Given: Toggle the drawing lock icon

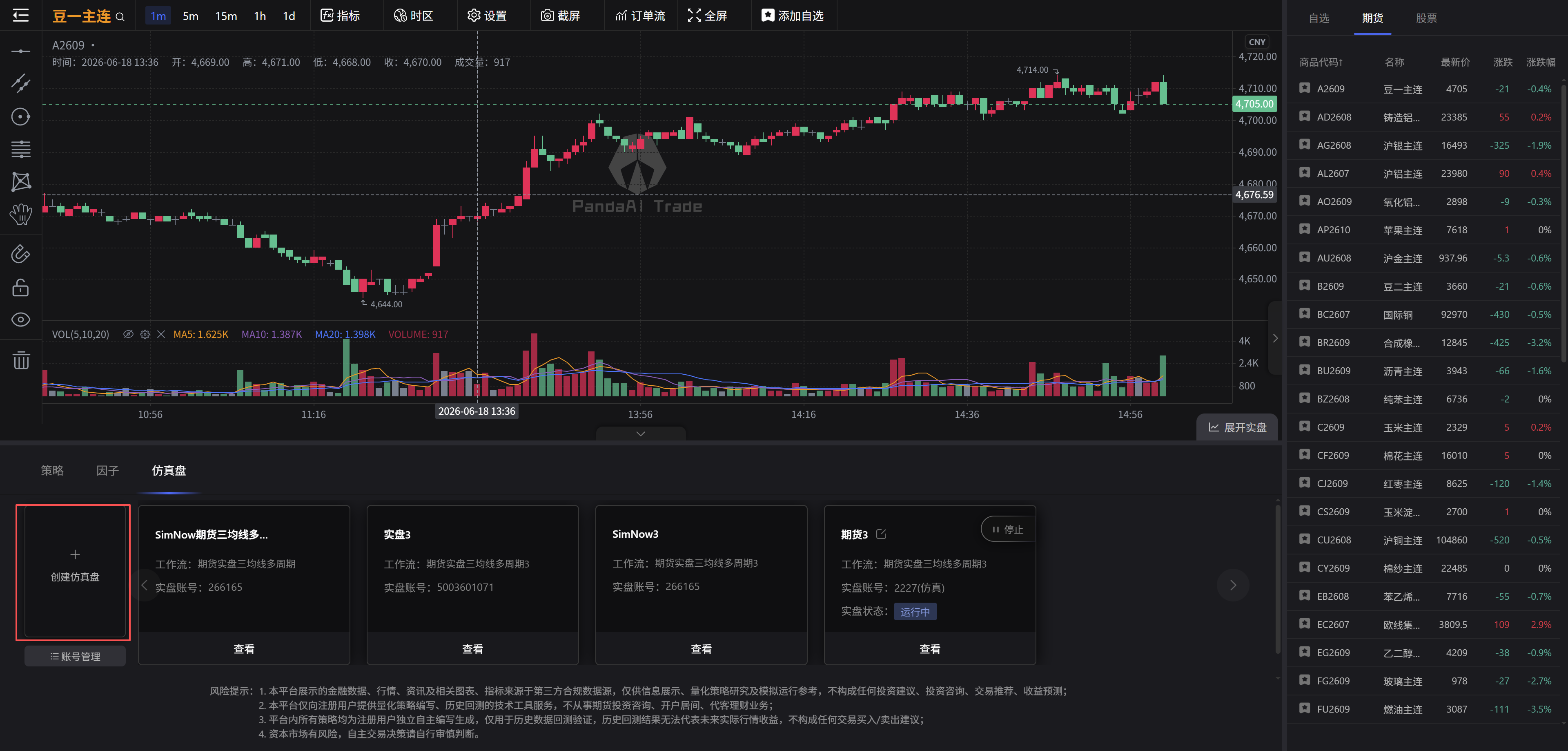Looking at the screenshot, I should pyautogui.click(x=21, y=287).
